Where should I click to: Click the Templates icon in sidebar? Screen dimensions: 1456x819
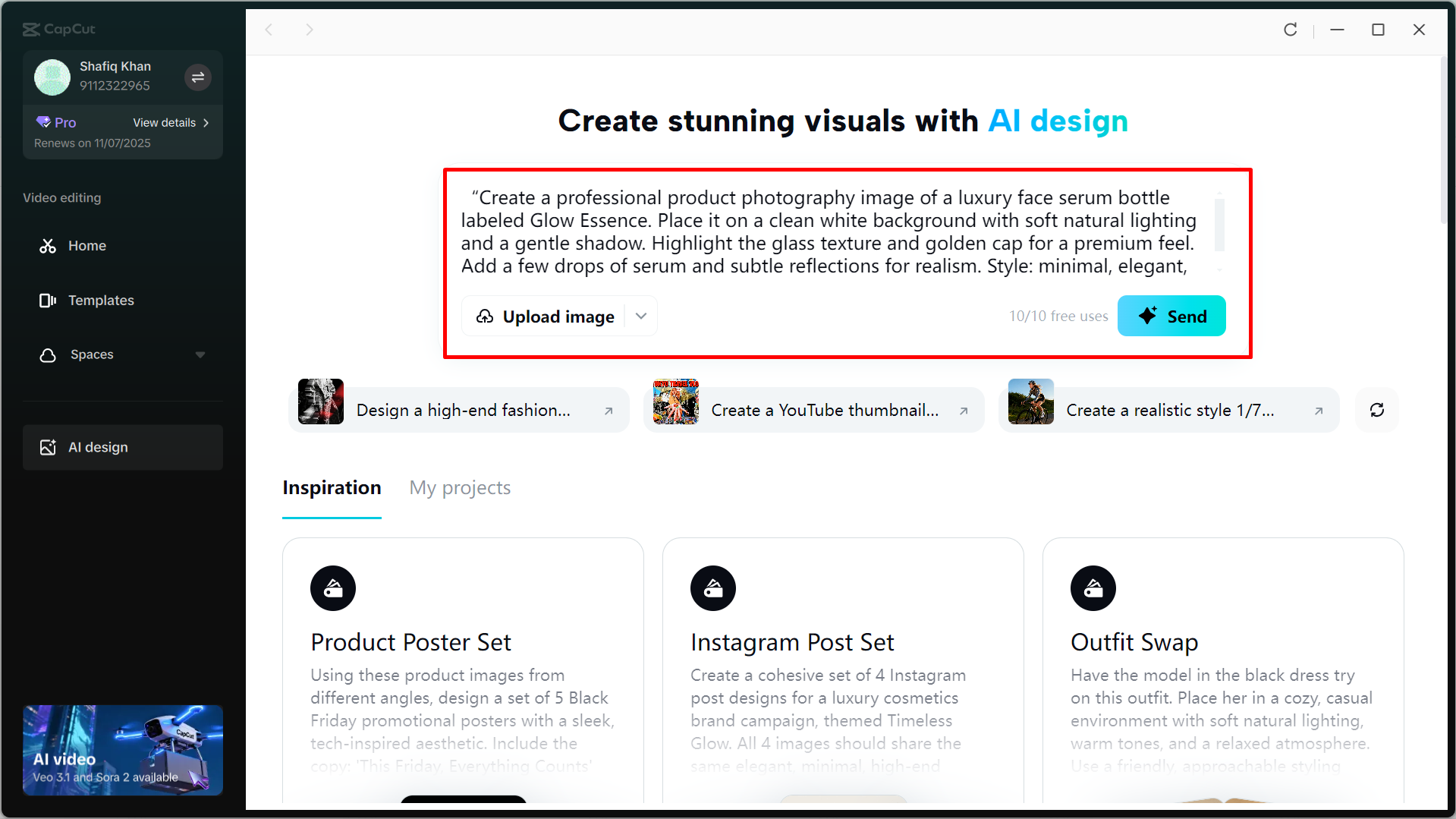(x=48, y=301)
